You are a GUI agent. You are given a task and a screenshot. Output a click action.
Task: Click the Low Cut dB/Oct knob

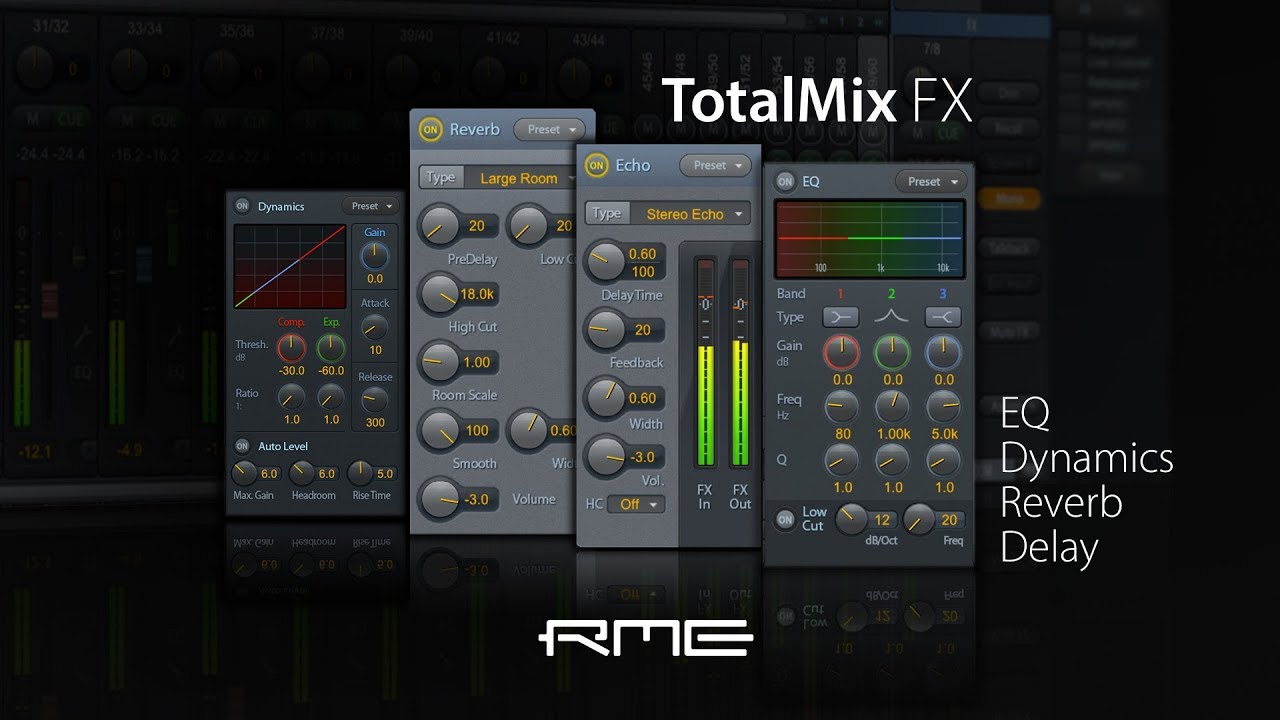click(x=851, y=518)
